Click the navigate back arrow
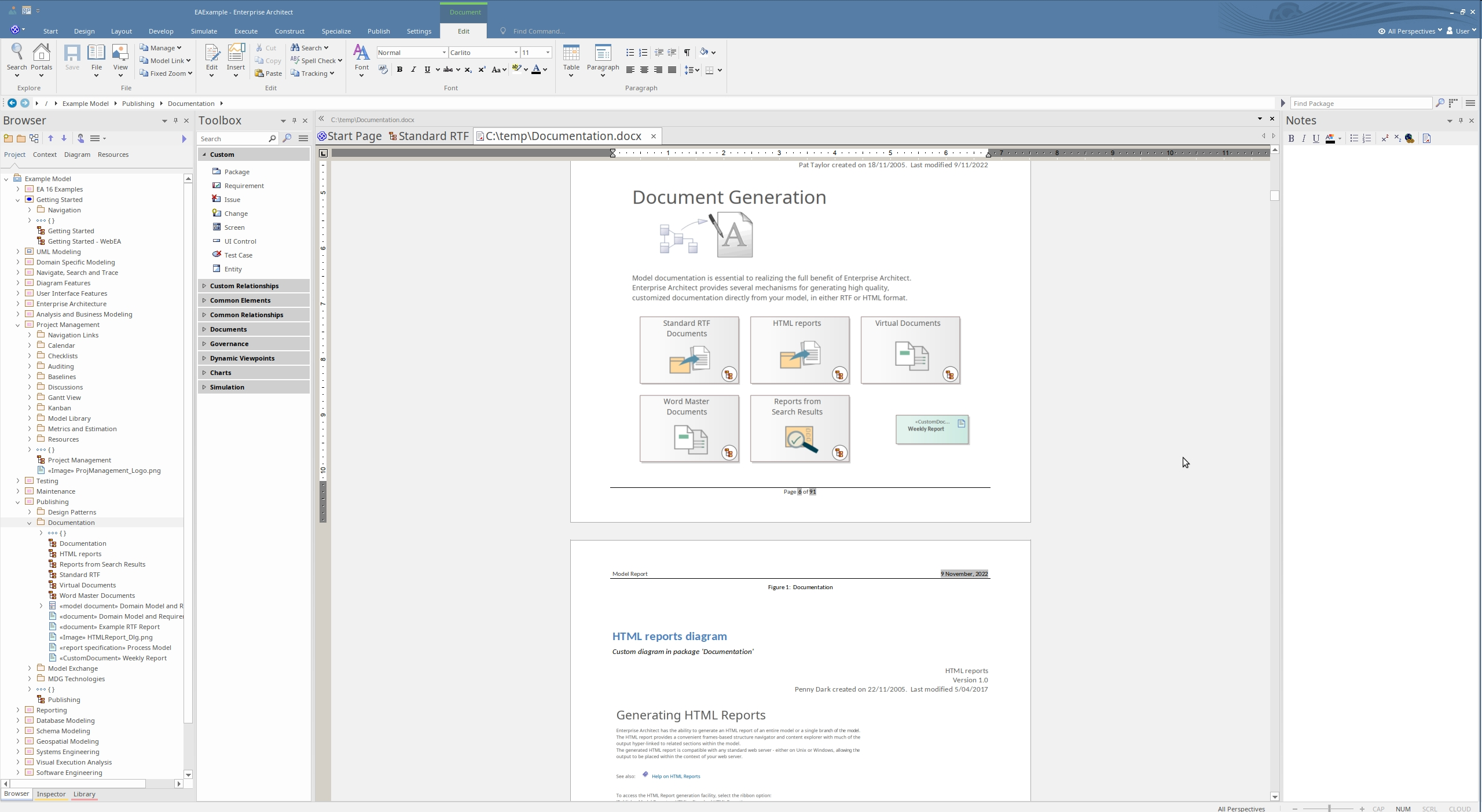 12,103
